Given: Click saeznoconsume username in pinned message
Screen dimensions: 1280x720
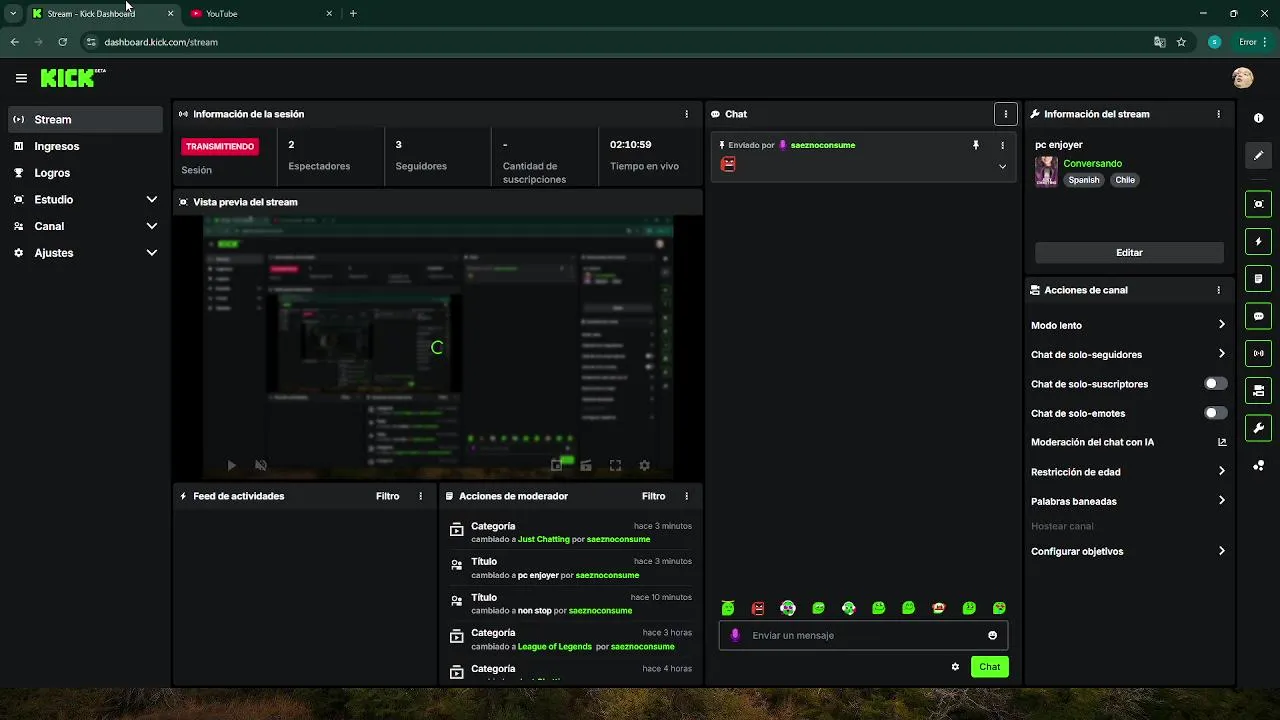Looking at the screenshot, I should coord(822,145).
